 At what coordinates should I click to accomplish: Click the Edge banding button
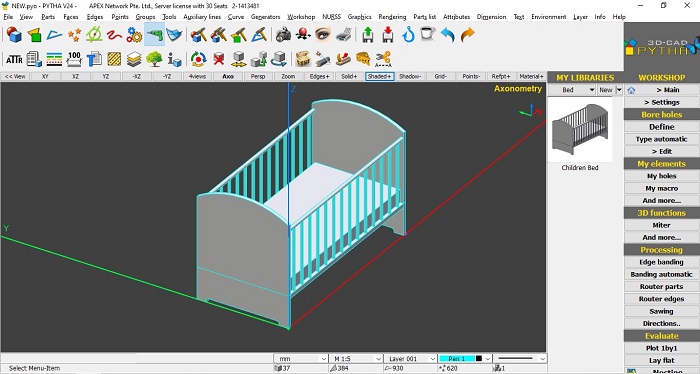661,262
